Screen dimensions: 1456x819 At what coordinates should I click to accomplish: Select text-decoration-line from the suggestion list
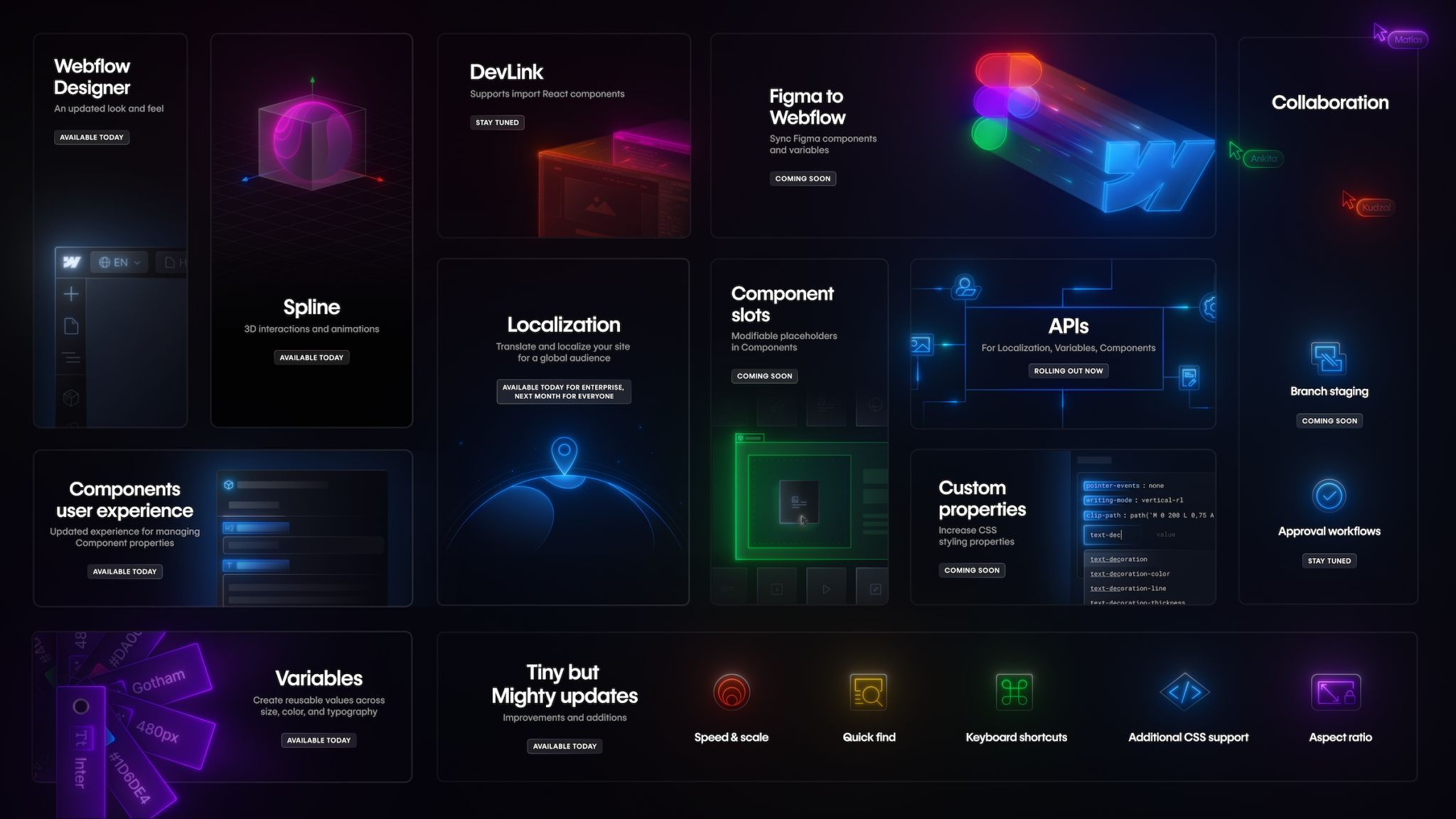[x=1128, y=588]
